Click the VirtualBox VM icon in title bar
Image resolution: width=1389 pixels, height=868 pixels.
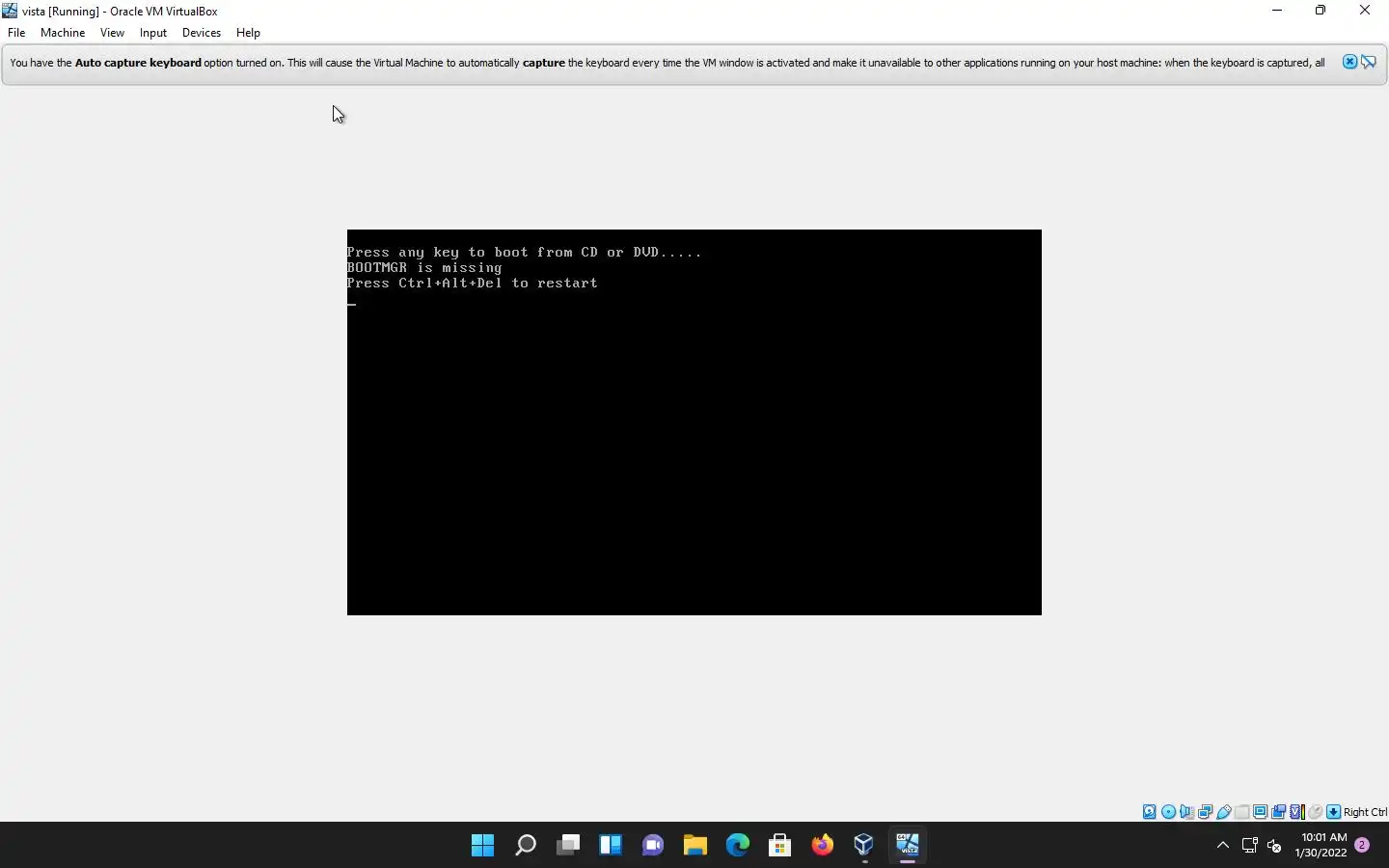[x=10, y=11]
